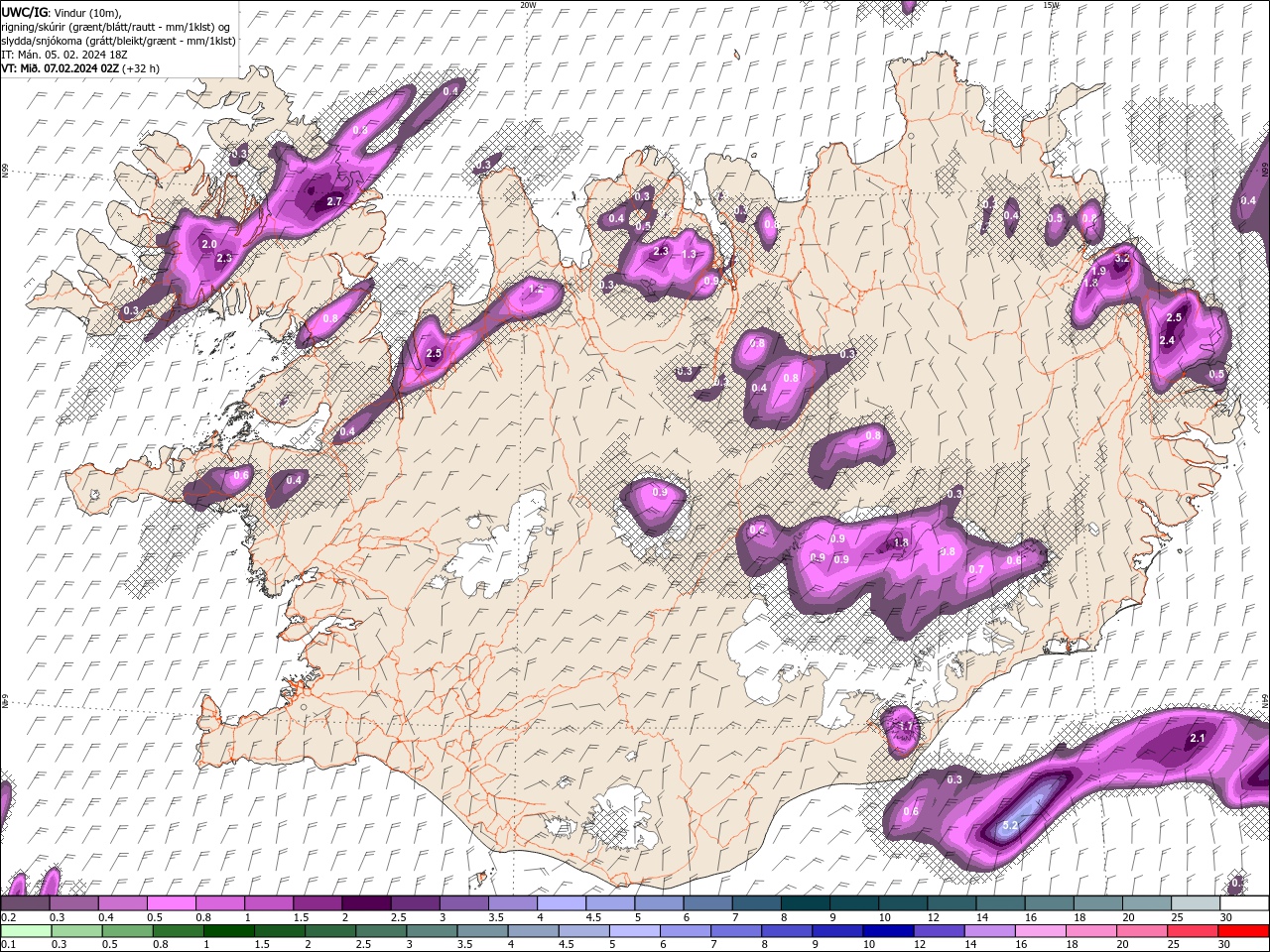This screenshot has width=1270, height=952.
Task: Click the 20W longitude label
Action: pos(528,5)
